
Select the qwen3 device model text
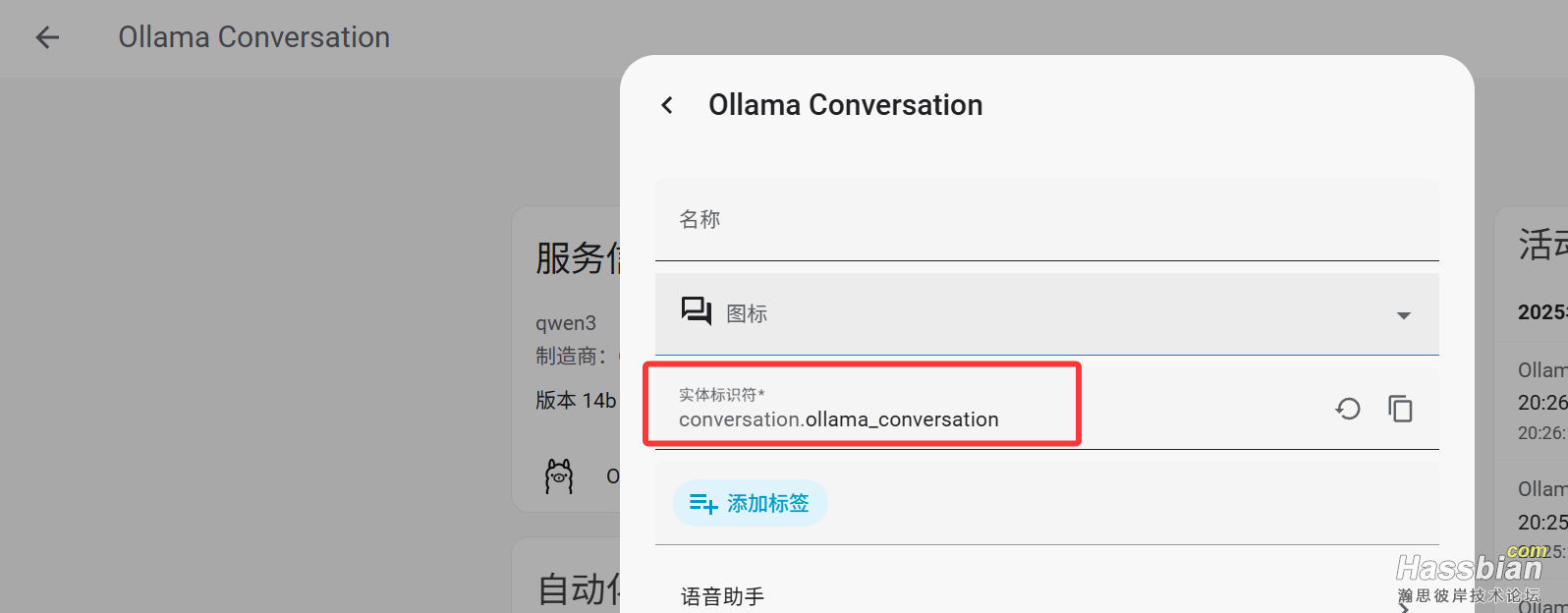point(566,323)
